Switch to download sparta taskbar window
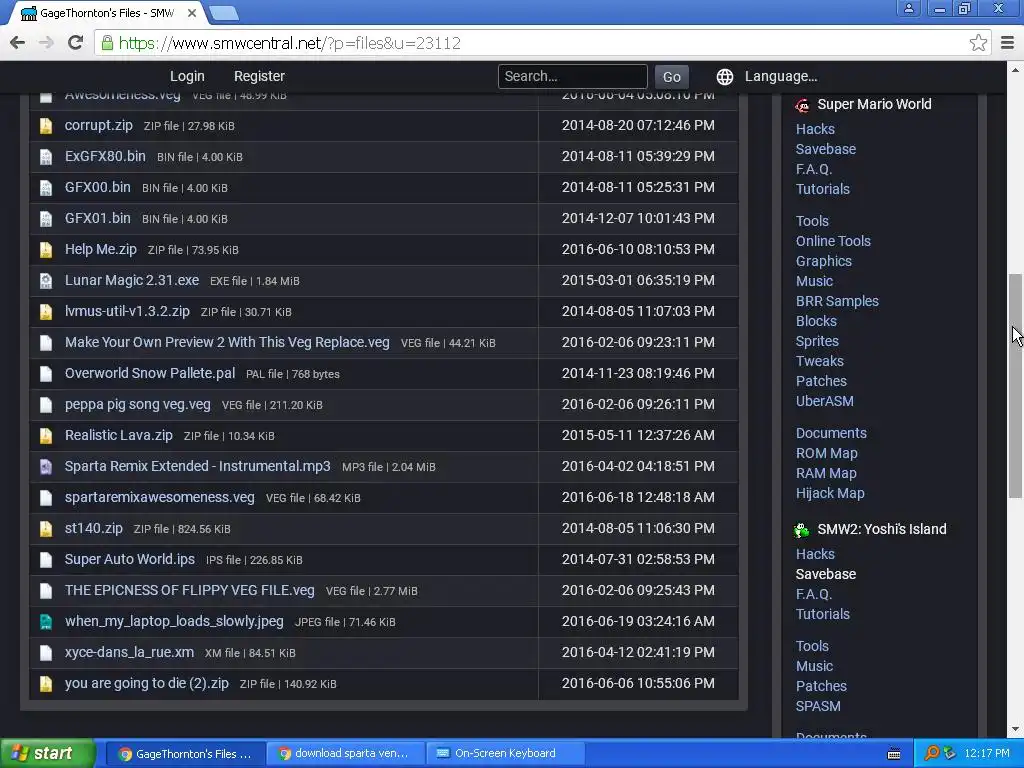The width and height of the screenshot is (1024, 768). tap(345, 754)
